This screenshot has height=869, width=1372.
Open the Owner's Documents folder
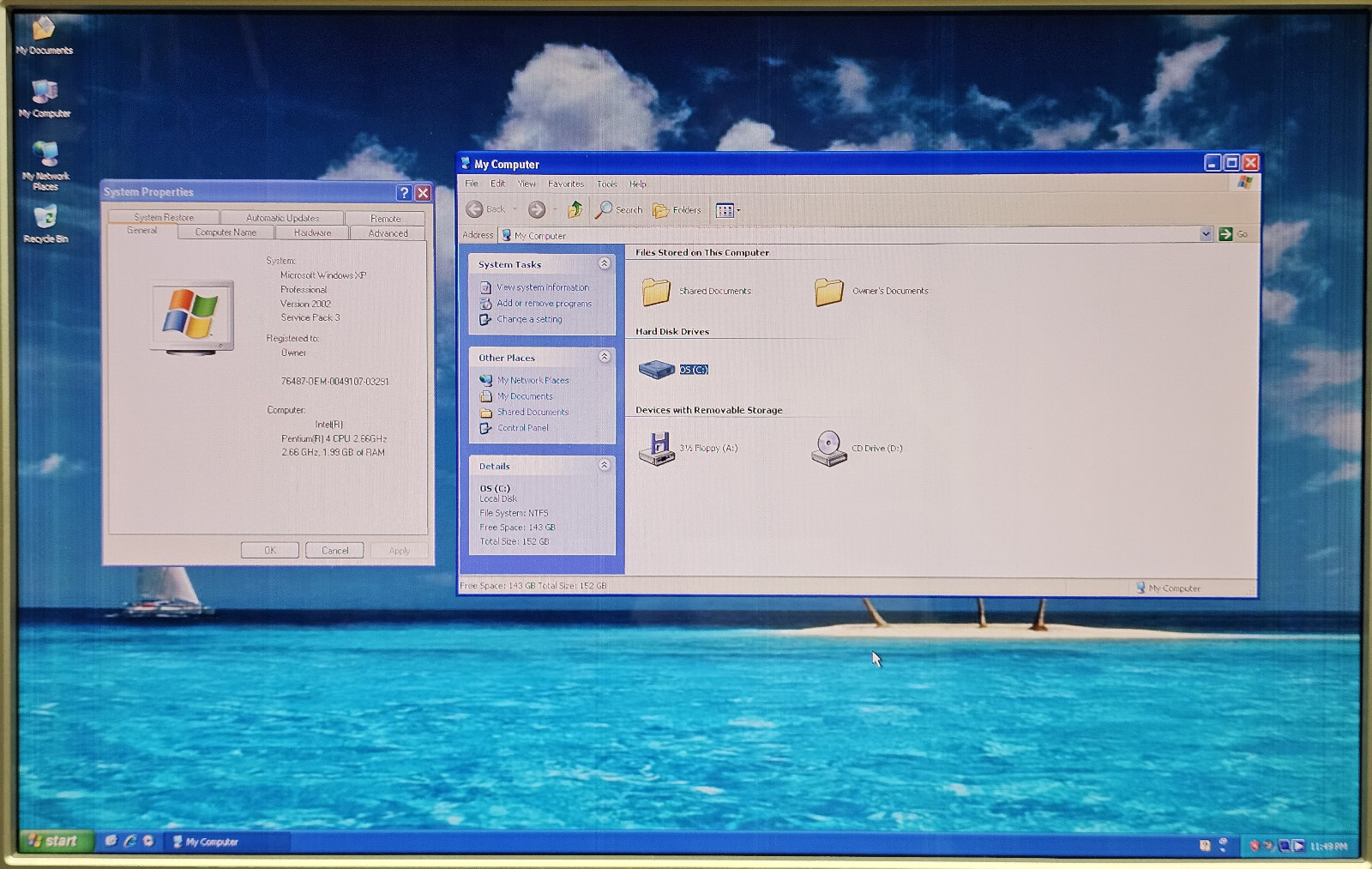point(829,292)
